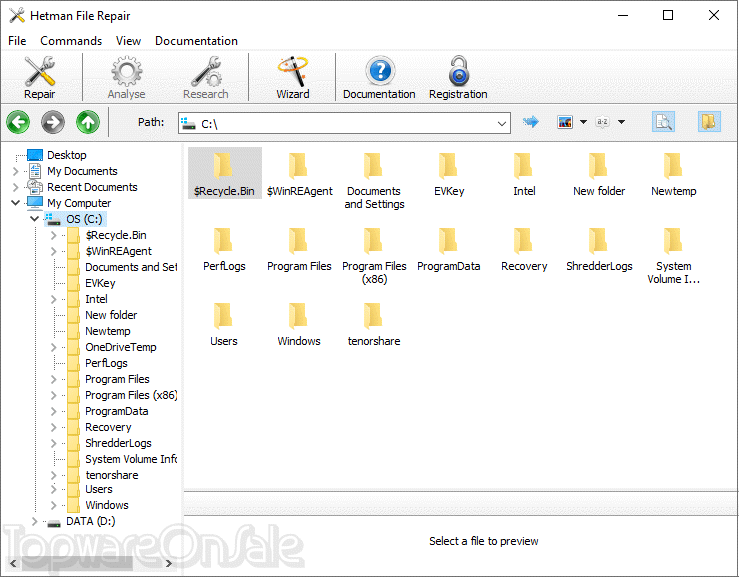
Task: Collapse the OS (C:) tree node
Action: (x=34, y=219)
